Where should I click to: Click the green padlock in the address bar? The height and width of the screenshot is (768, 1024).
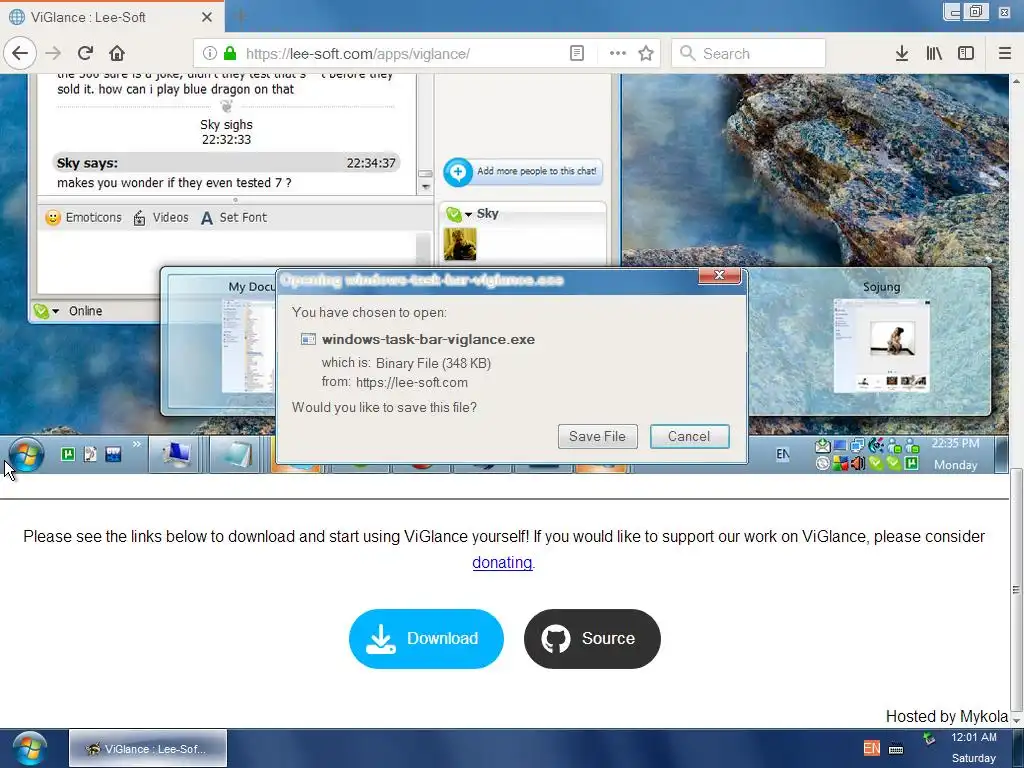click(x=229, y=54)
